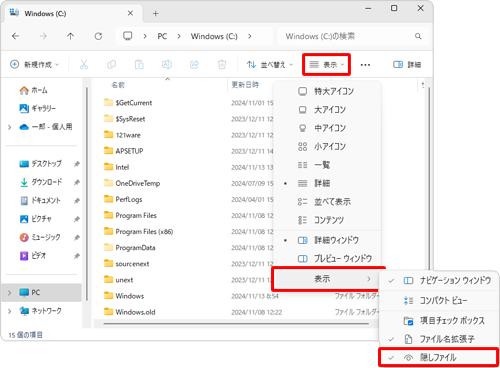The height and width of the screenshot is (368, 500).
Task: Expand the OneDrive 一郎 - 個人用 tree node
Action: pyautogui.click(x=9, y=127)
